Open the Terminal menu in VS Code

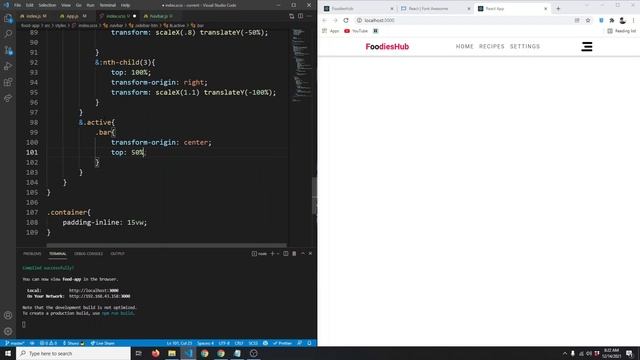point(108,5)
